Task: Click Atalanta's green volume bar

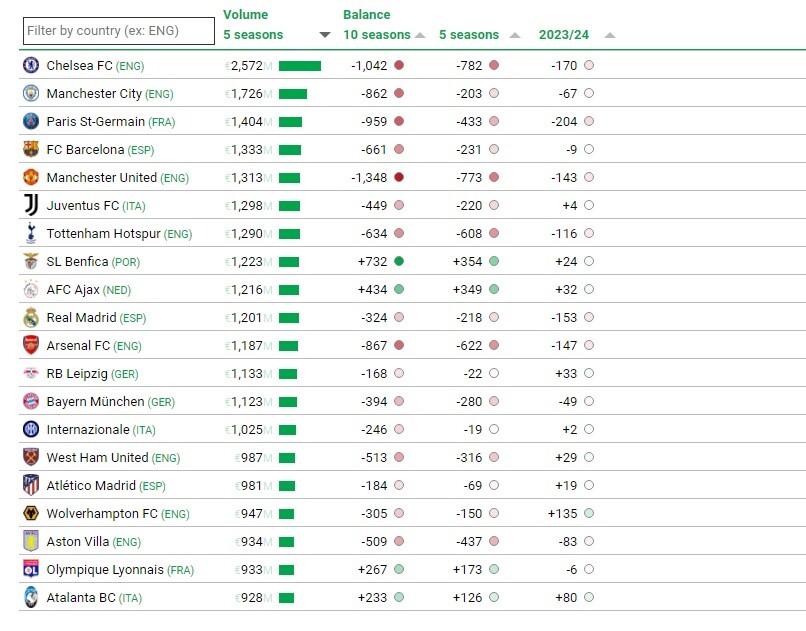Action: pyautogui.click(x=287, y=598)
